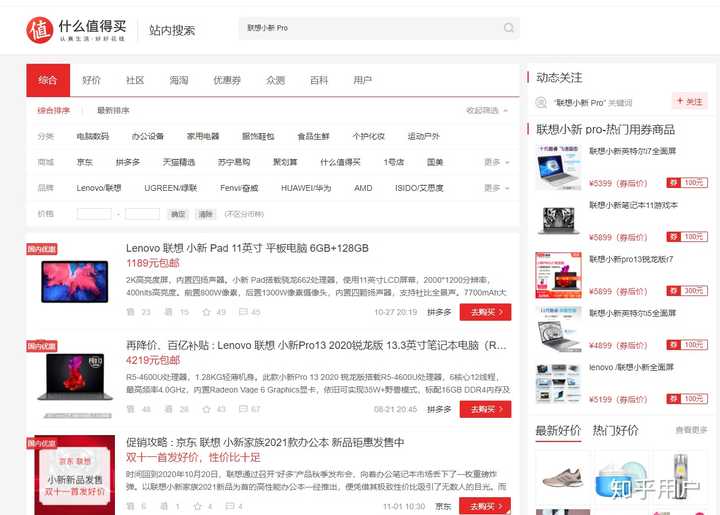Screen dimensions: 720x515
Task: Open the sneaker product thumbnail
Action: [562, 477]
